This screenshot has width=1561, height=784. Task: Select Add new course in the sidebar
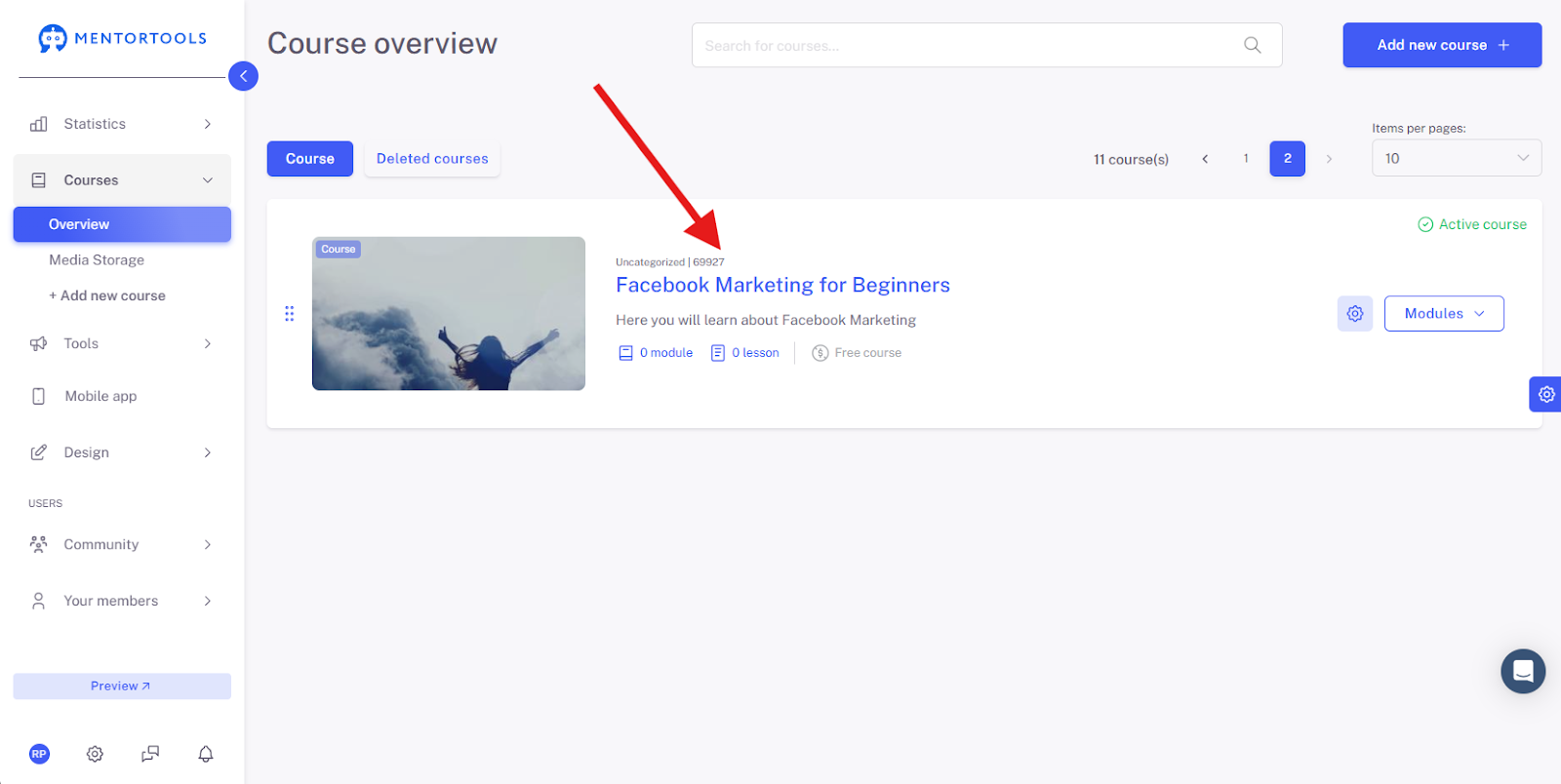(107, 295)
